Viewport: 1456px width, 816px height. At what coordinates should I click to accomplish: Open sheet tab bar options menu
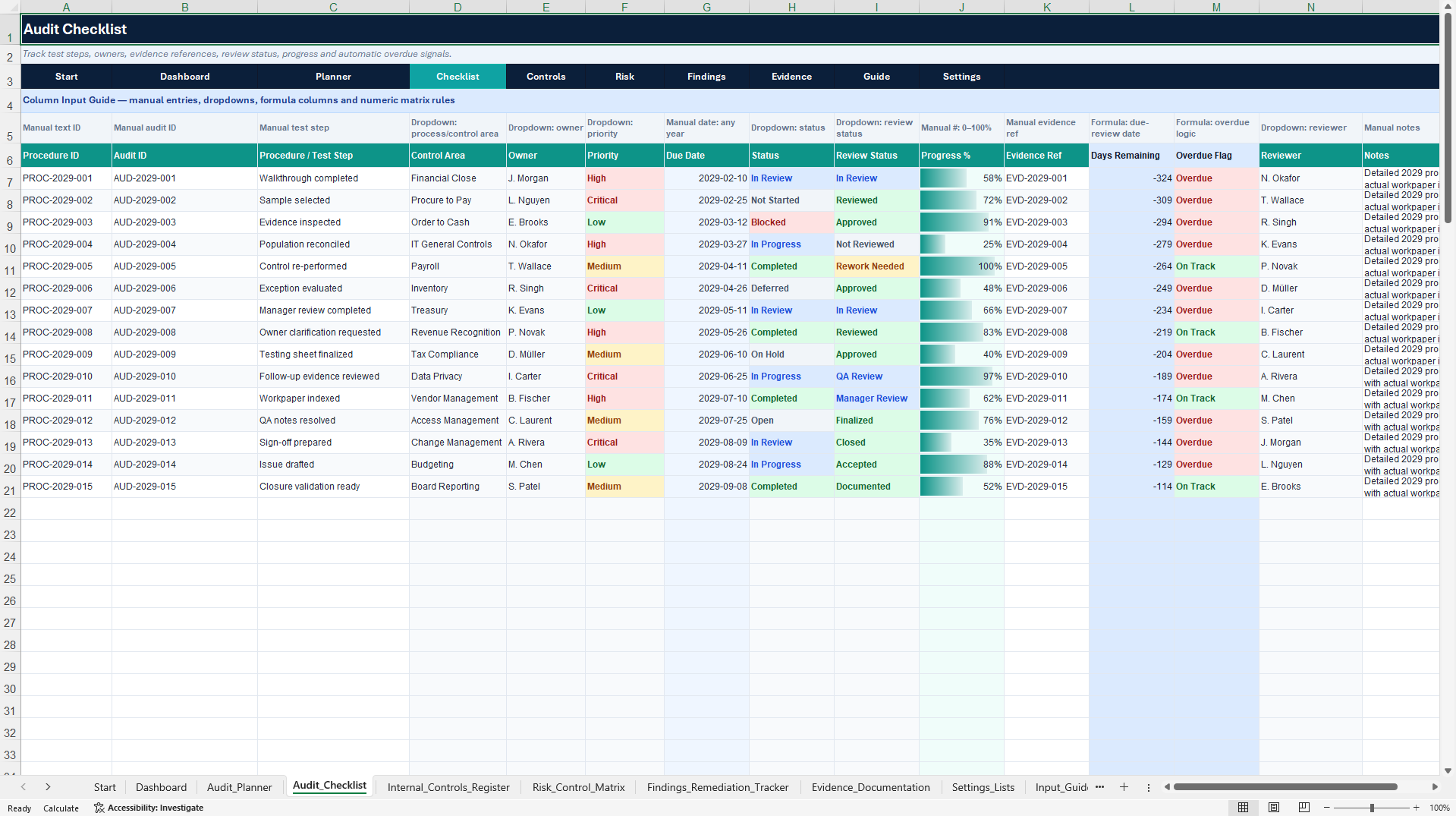[1149, 787]
